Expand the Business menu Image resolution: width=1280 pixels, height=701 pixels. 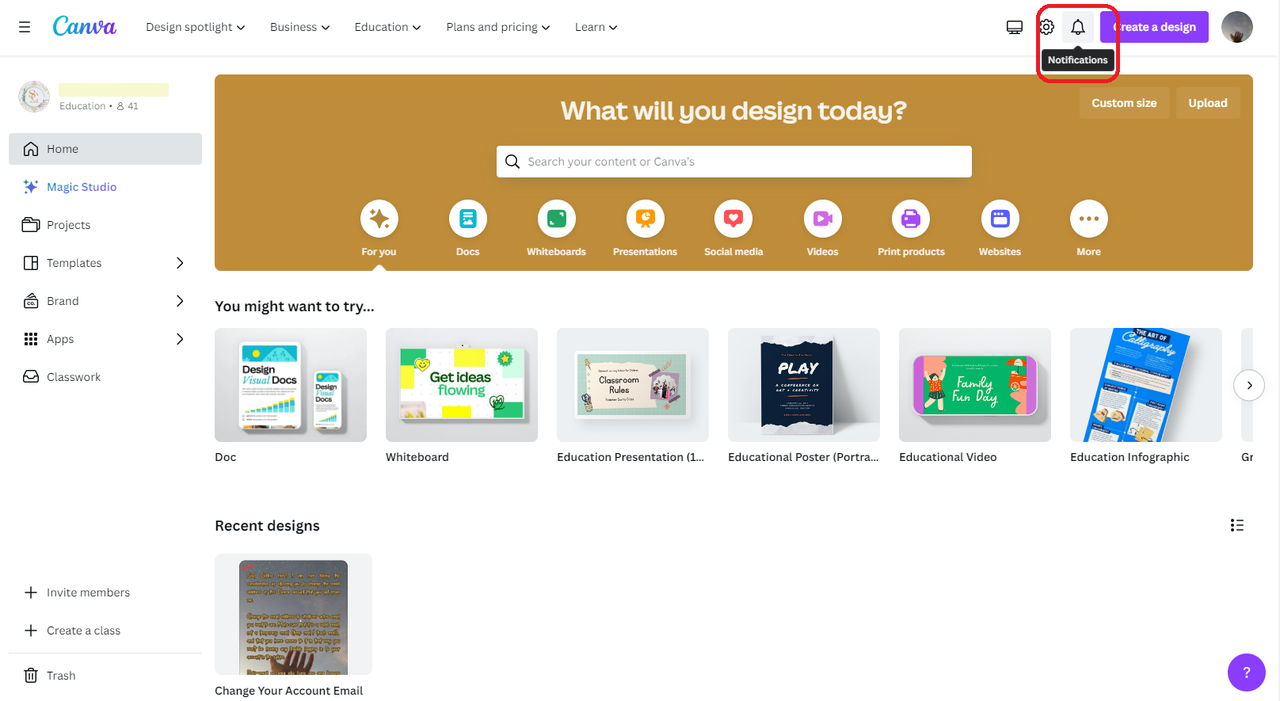[300, 27]
